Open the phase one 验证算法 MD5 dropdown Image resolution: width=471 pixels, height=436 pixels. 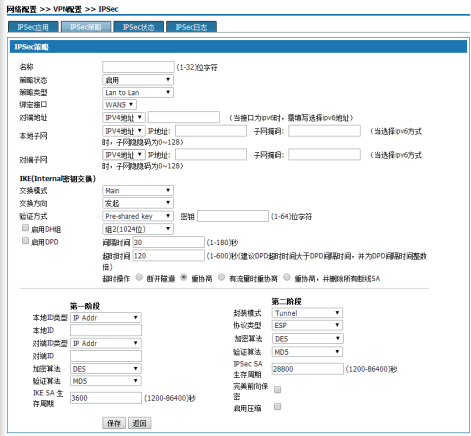coord(106,381)
